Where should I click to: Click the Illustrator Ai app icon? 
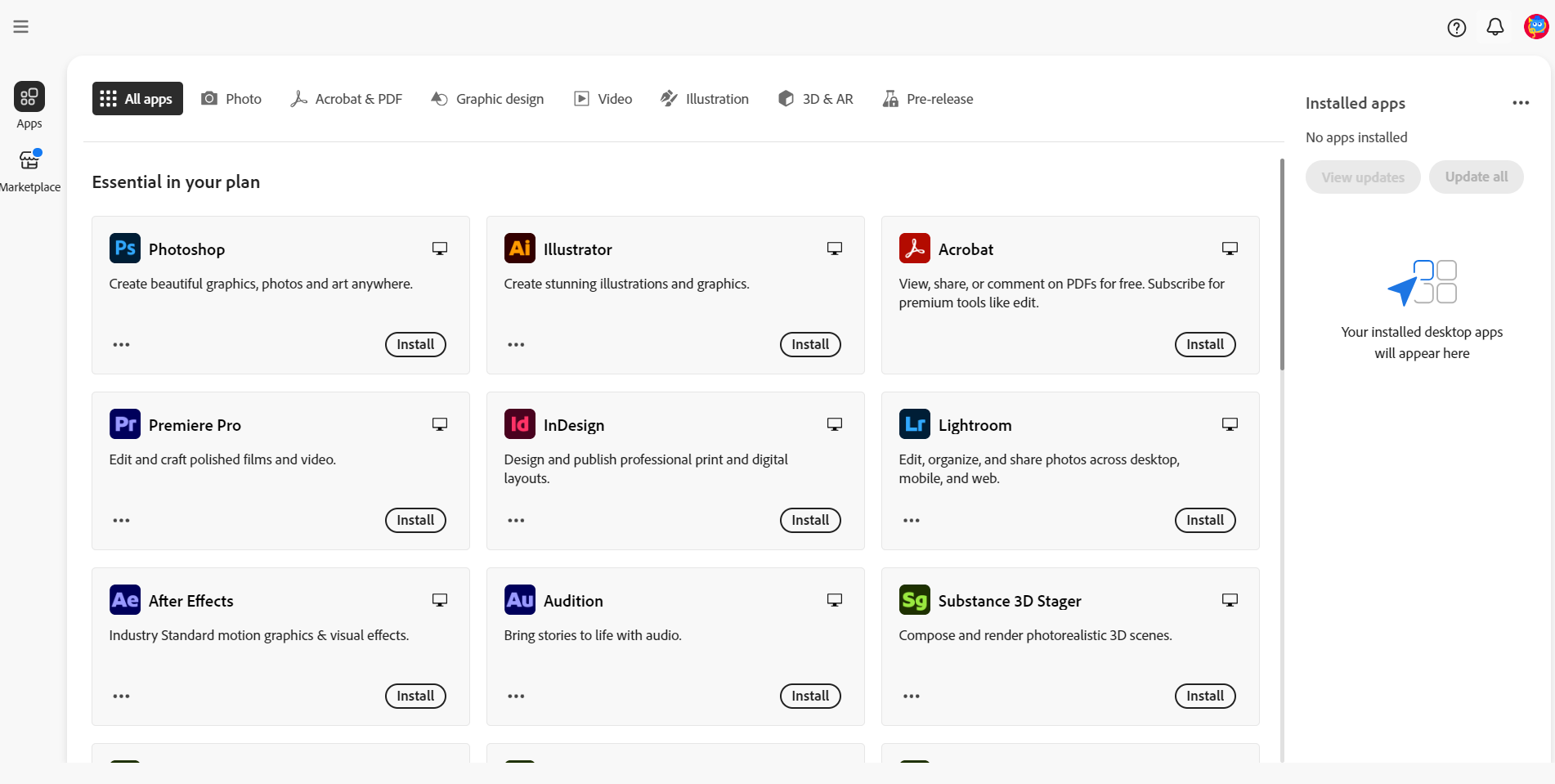pos(519,247)
